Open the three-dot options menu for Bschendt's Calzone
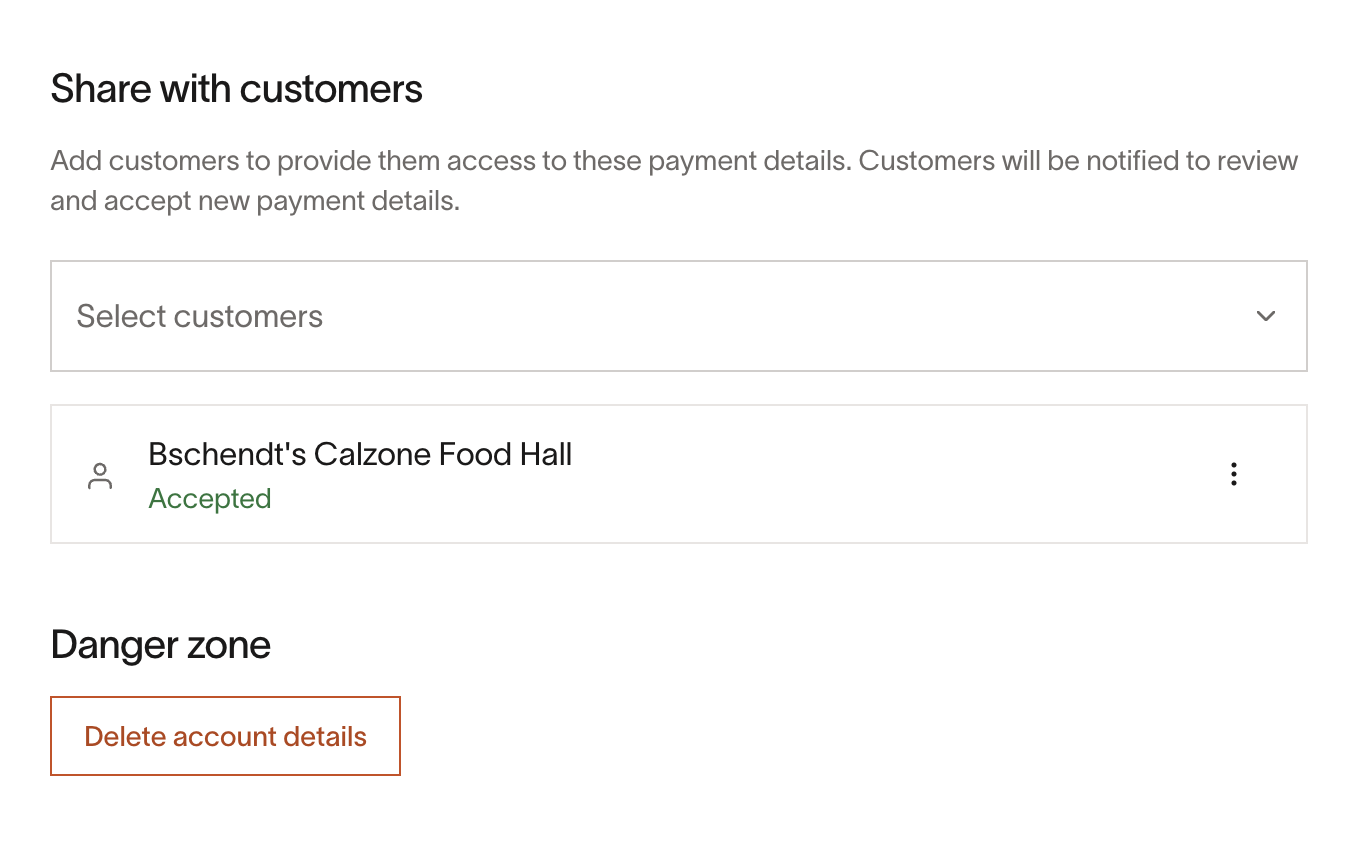 click(x=1234, y=474)
